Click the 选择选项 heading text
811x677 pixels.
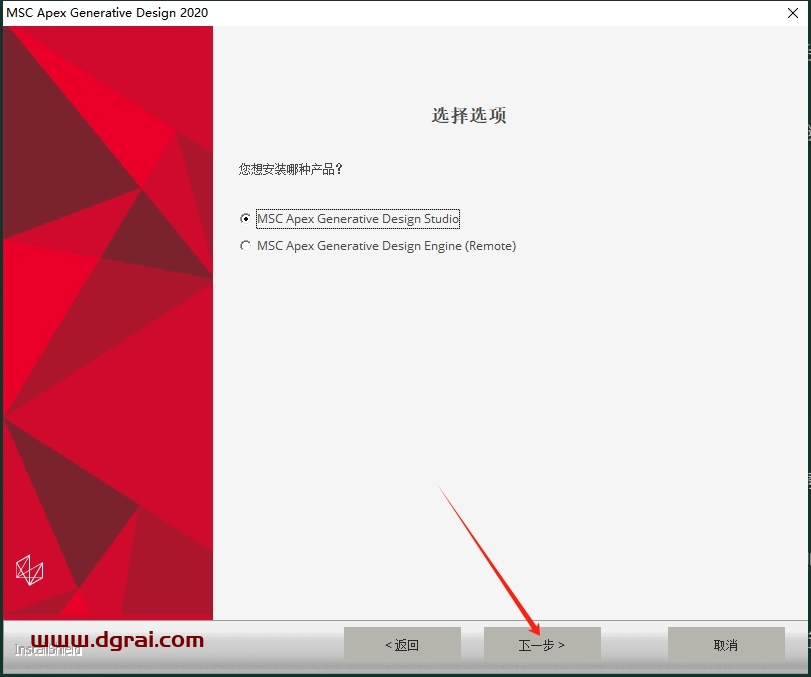coord(469,115)
